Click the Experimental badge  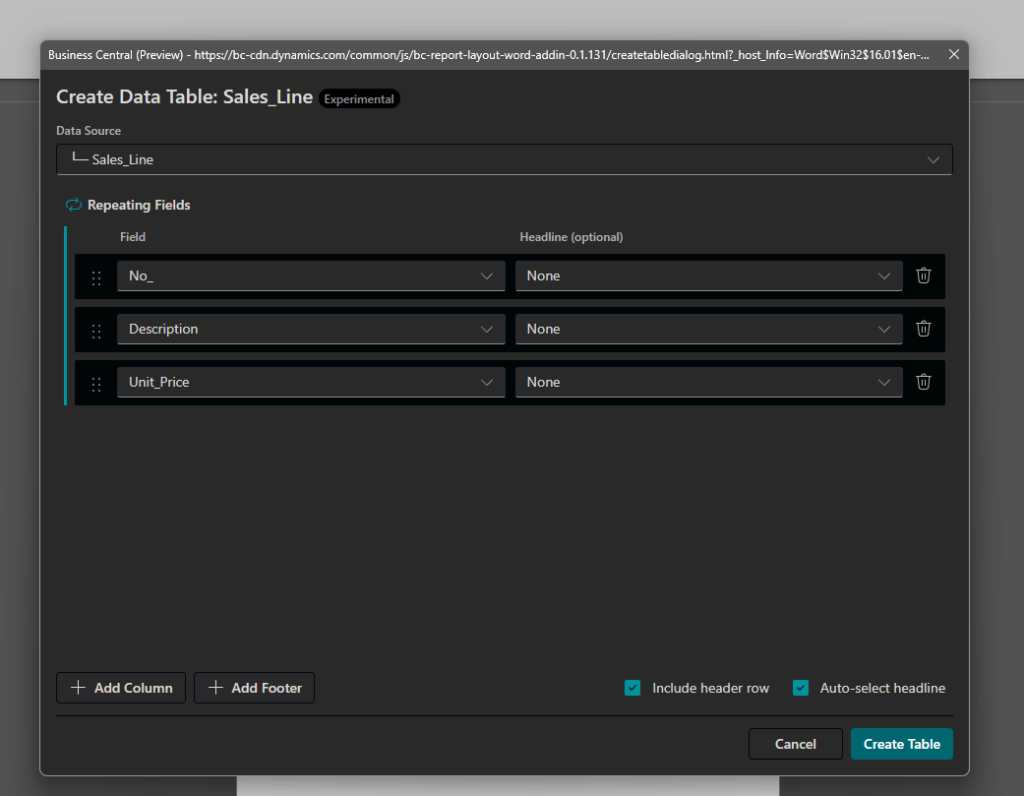point(359,99)
